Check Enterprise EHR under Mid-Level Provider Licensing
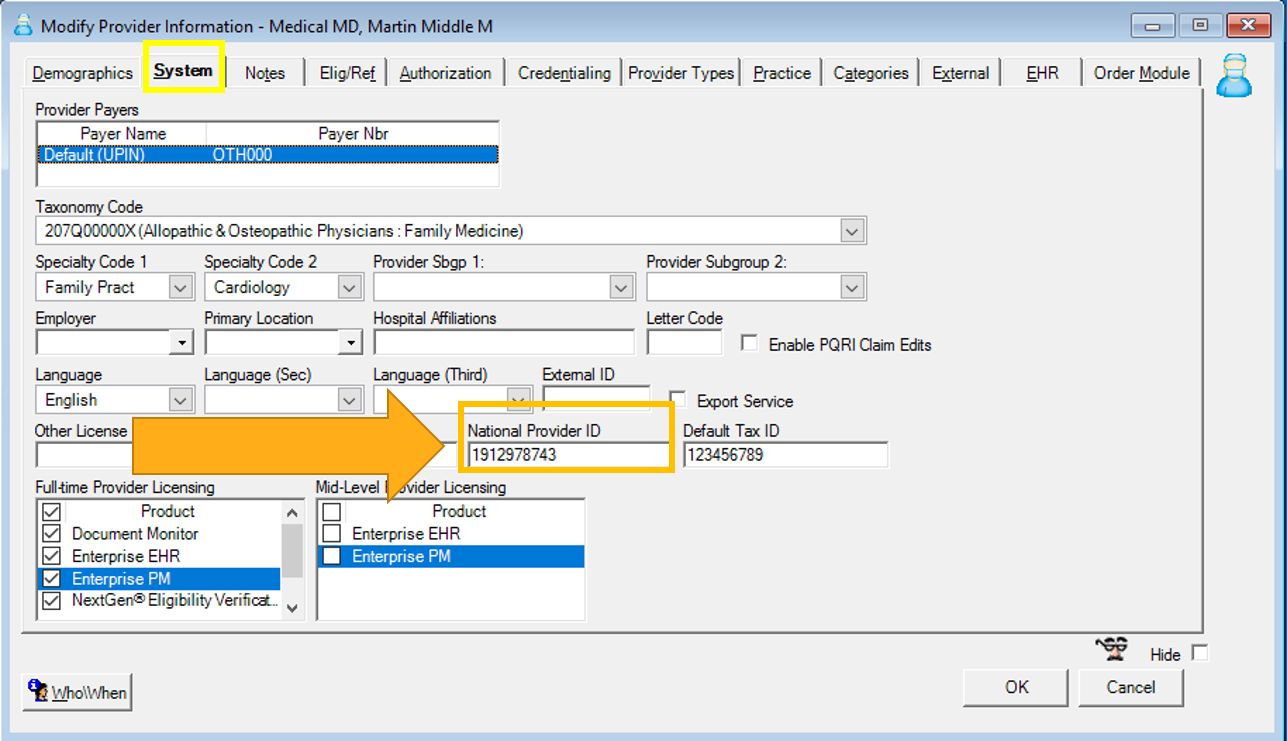Image resolution: width=1287 pixels, height=741 pixels. tap(332, 533)
